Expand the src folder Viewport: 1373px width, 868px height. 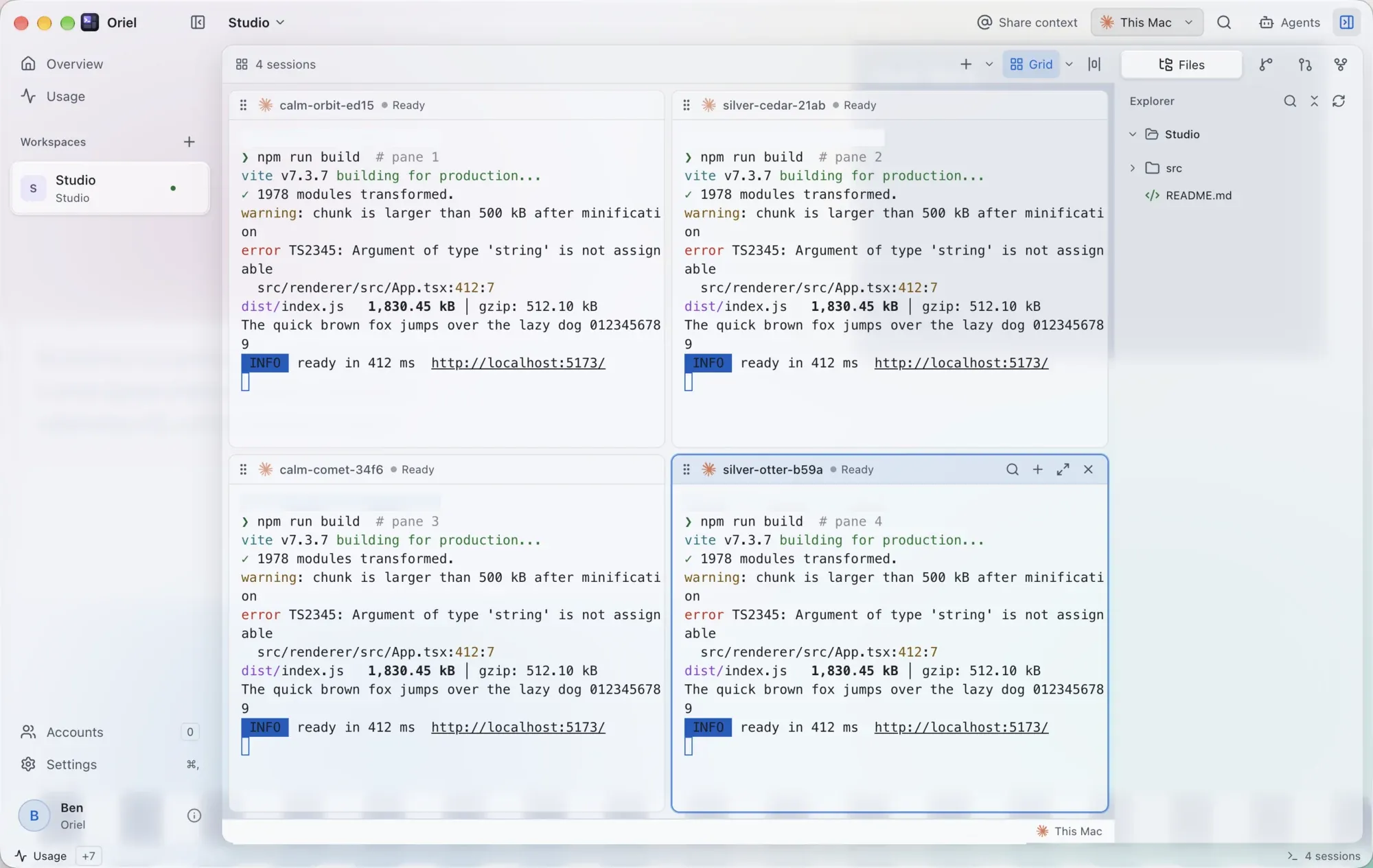pos(1133,168)
